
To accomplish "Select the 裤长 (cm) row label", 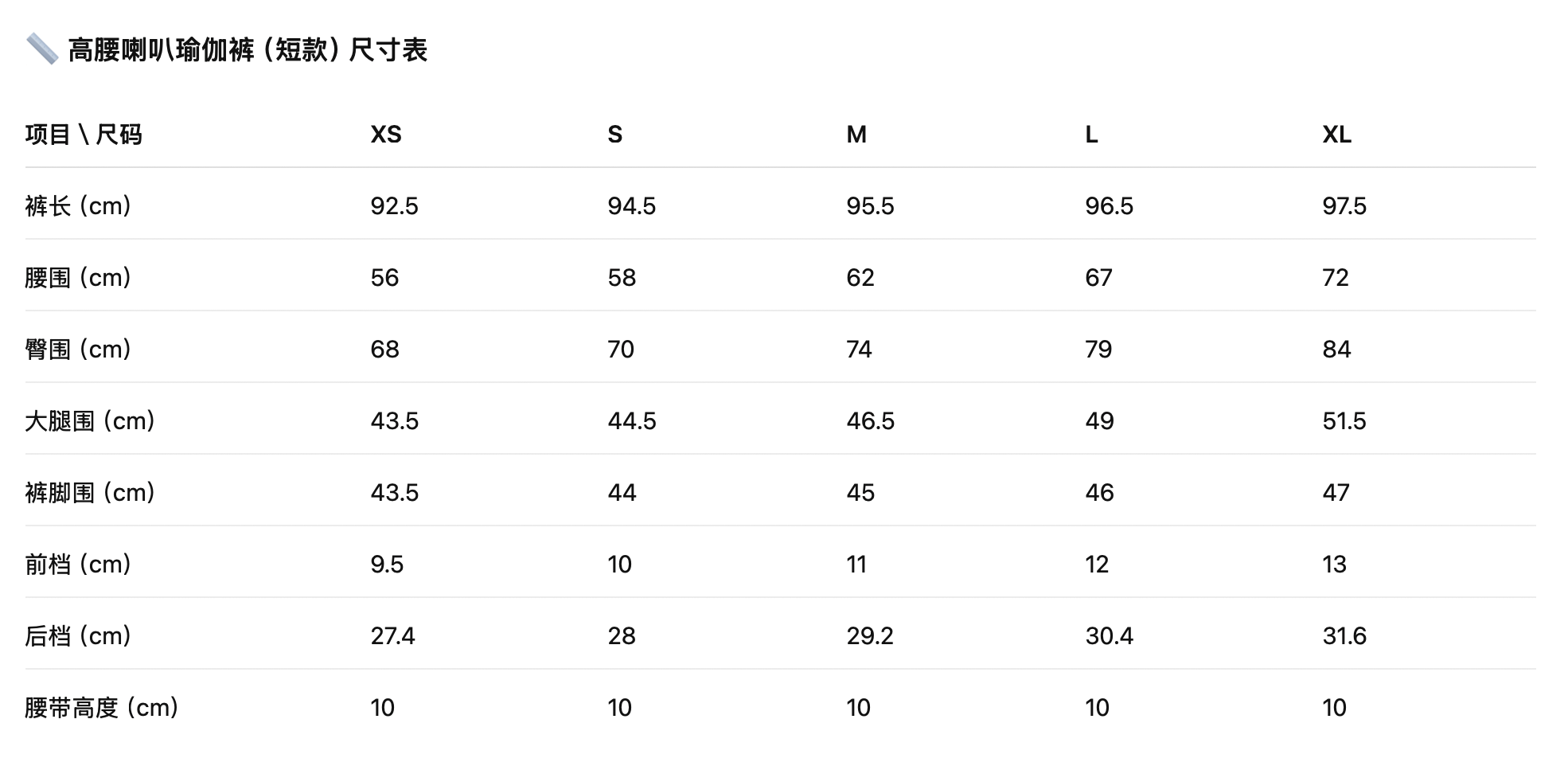I will (78, 206).
